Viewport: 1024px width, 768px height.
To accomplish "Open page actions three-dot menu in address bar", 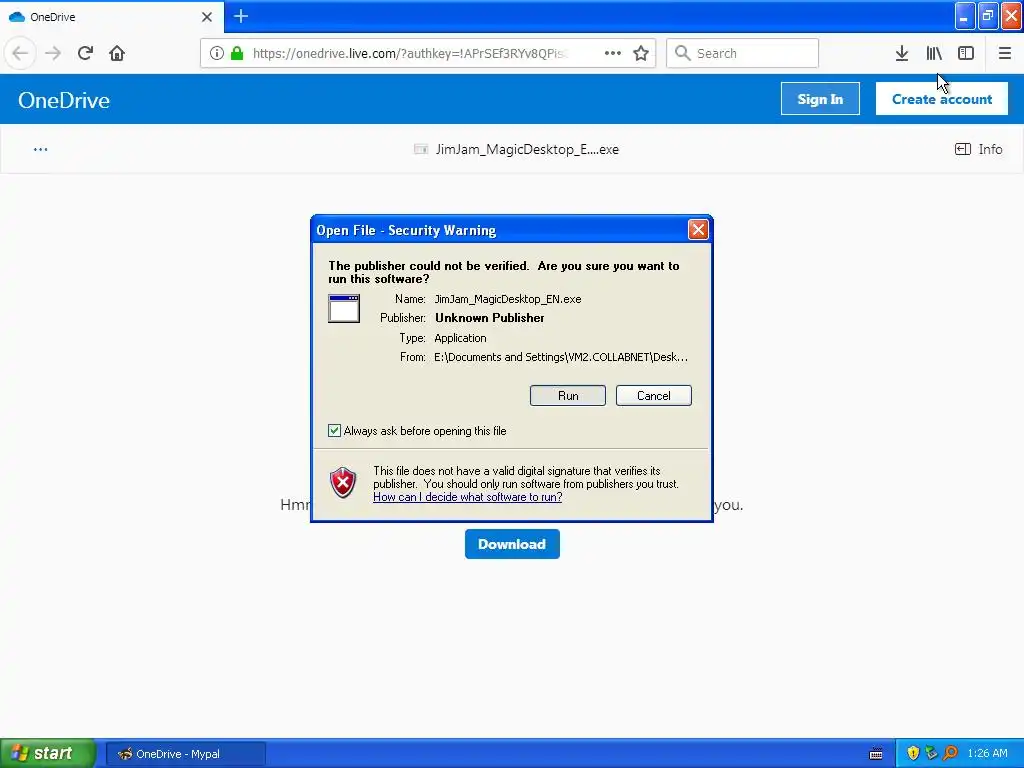I will [x=613, y=53].
